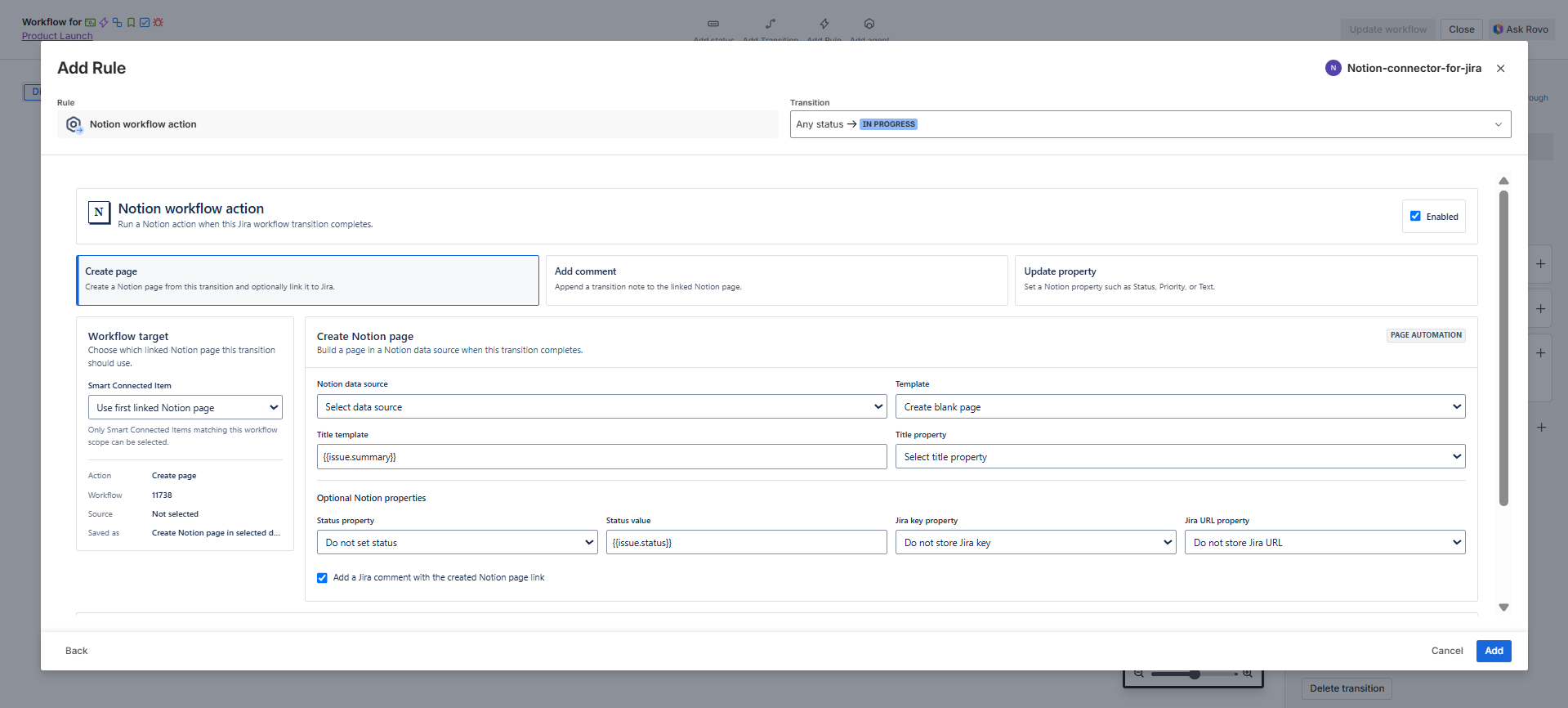
Task: Click the first green issue type icon
Action: tap(91, 22)
